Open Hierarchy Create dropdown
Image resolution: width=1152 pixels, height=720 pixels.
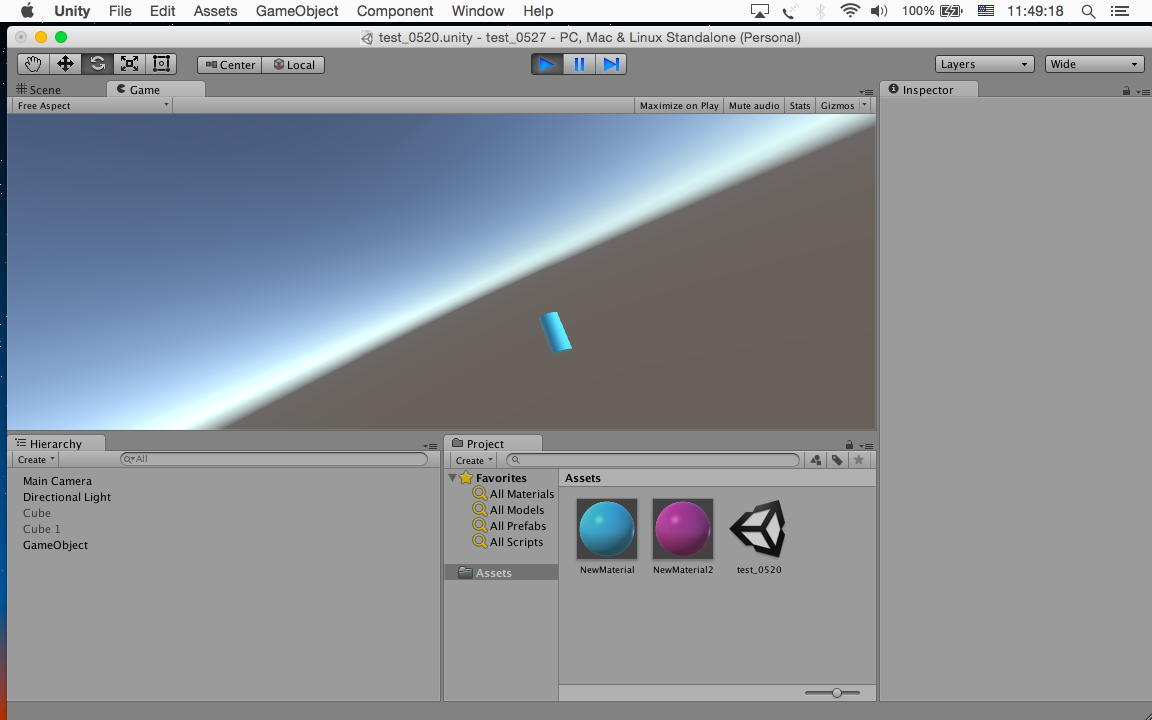click(36, 459)
